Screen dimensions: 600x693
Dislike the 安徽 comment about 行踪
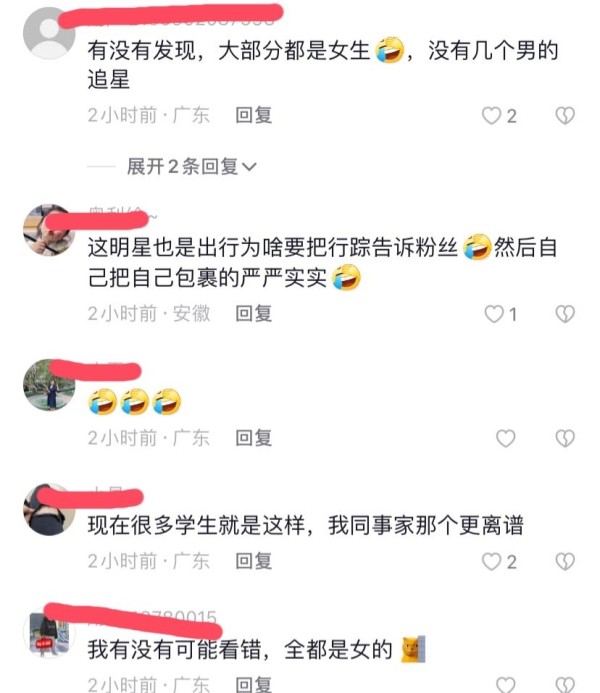point(565,314)
